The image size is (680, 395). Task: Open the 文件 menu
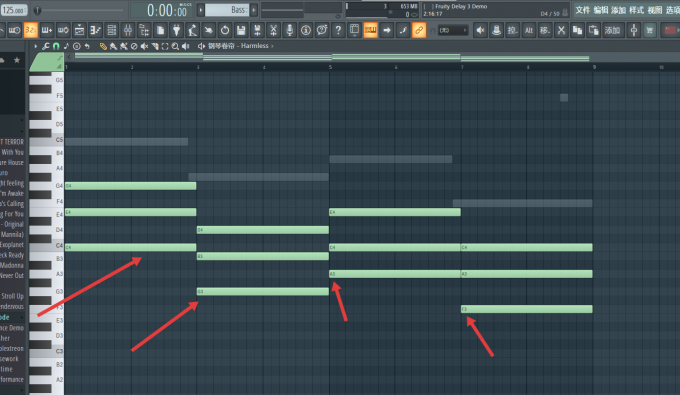pos(582,10)
